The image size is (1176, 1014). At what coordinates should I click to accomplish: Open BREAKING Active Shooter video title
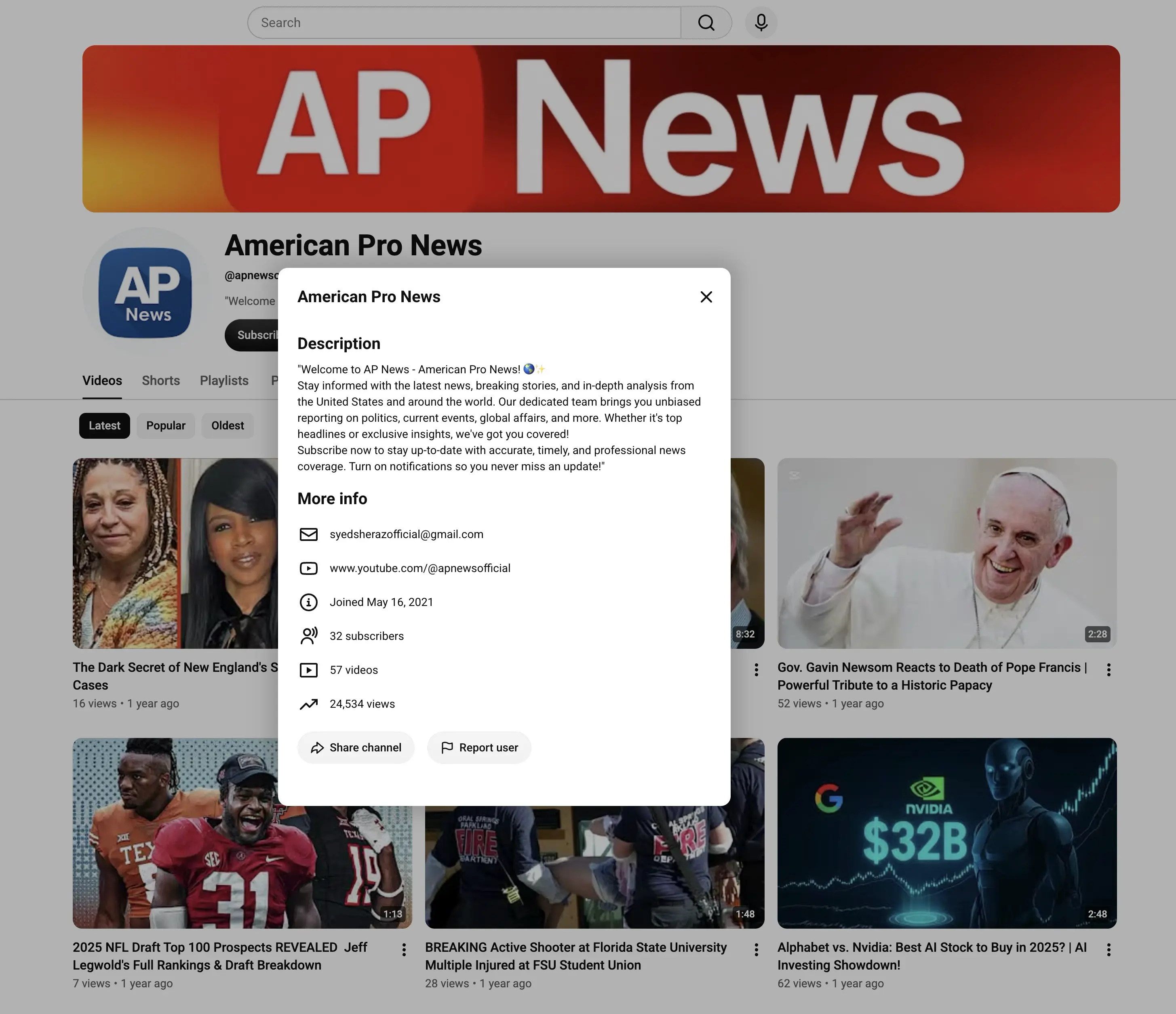(x=576, y=956)
